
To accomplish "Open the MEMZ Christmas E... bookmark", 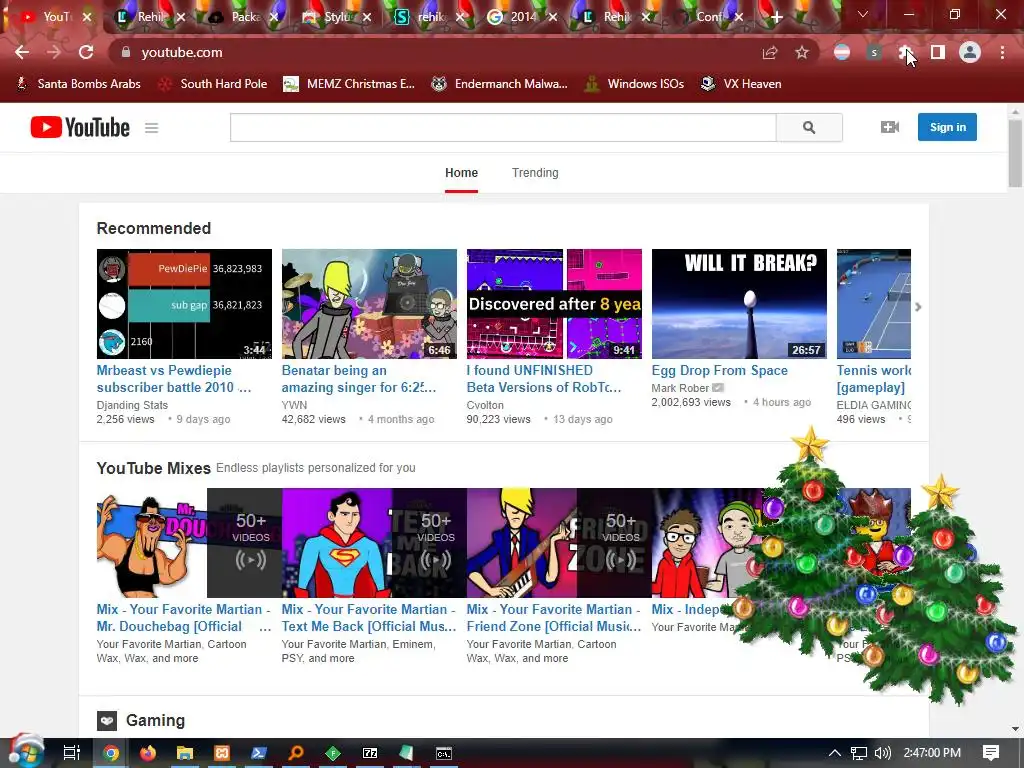I will [x=349, y=84].
